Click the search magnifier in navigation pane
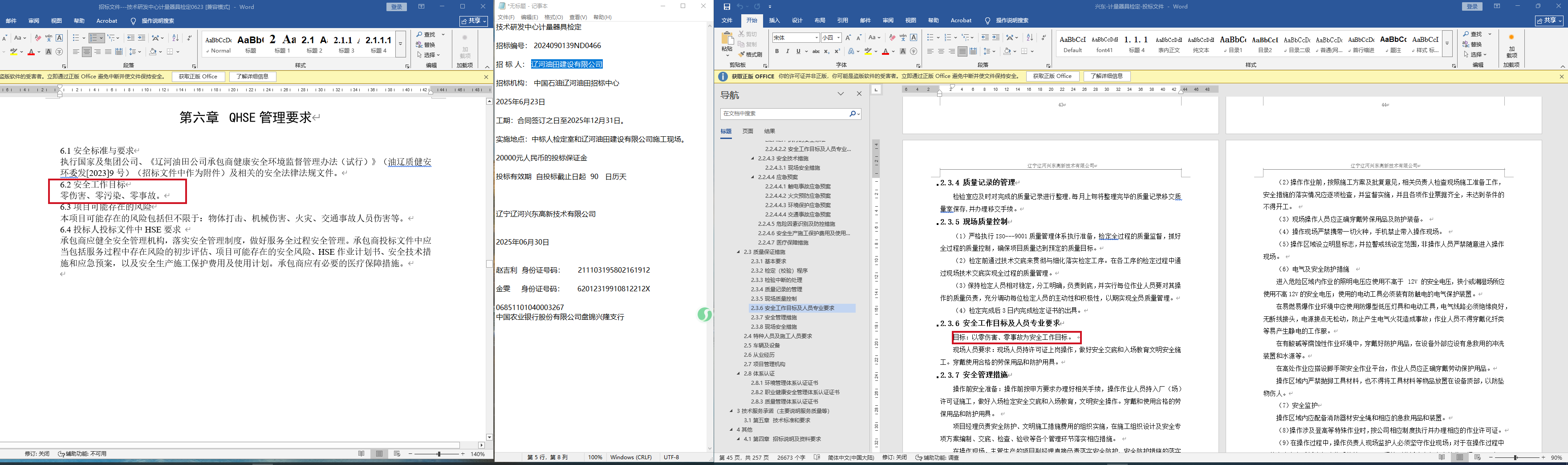 (853, 114)
